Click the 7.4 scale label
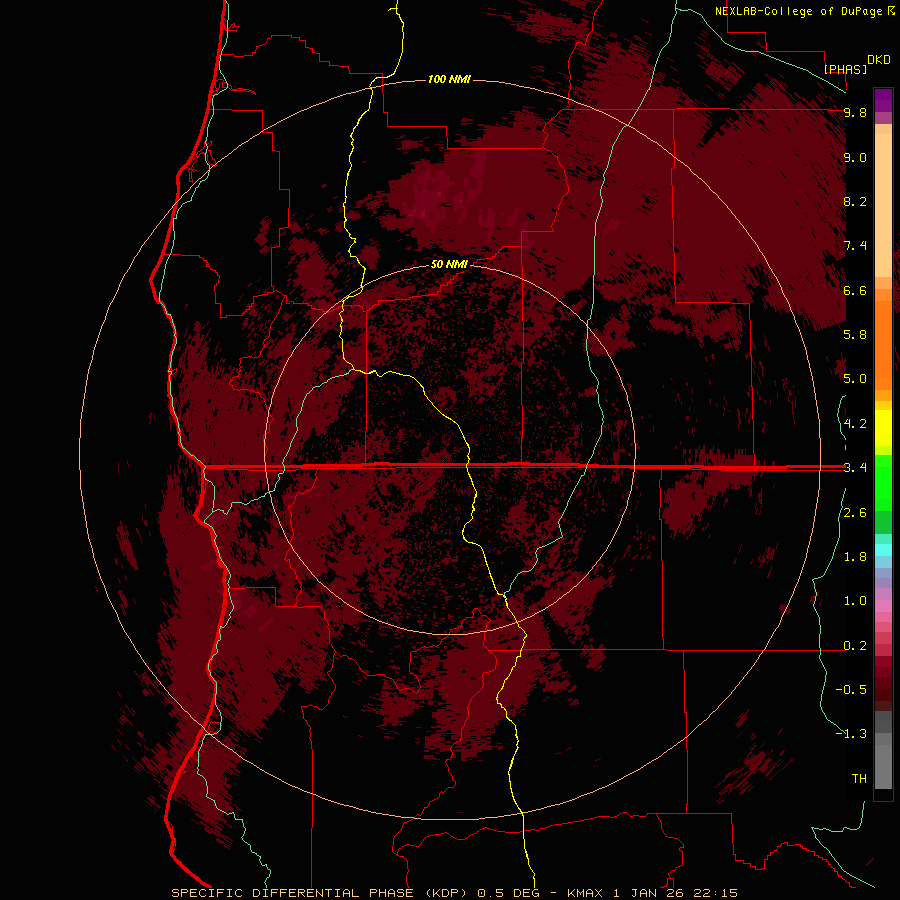The height and width of the screenshot is (900, 900). click(855, 246)
